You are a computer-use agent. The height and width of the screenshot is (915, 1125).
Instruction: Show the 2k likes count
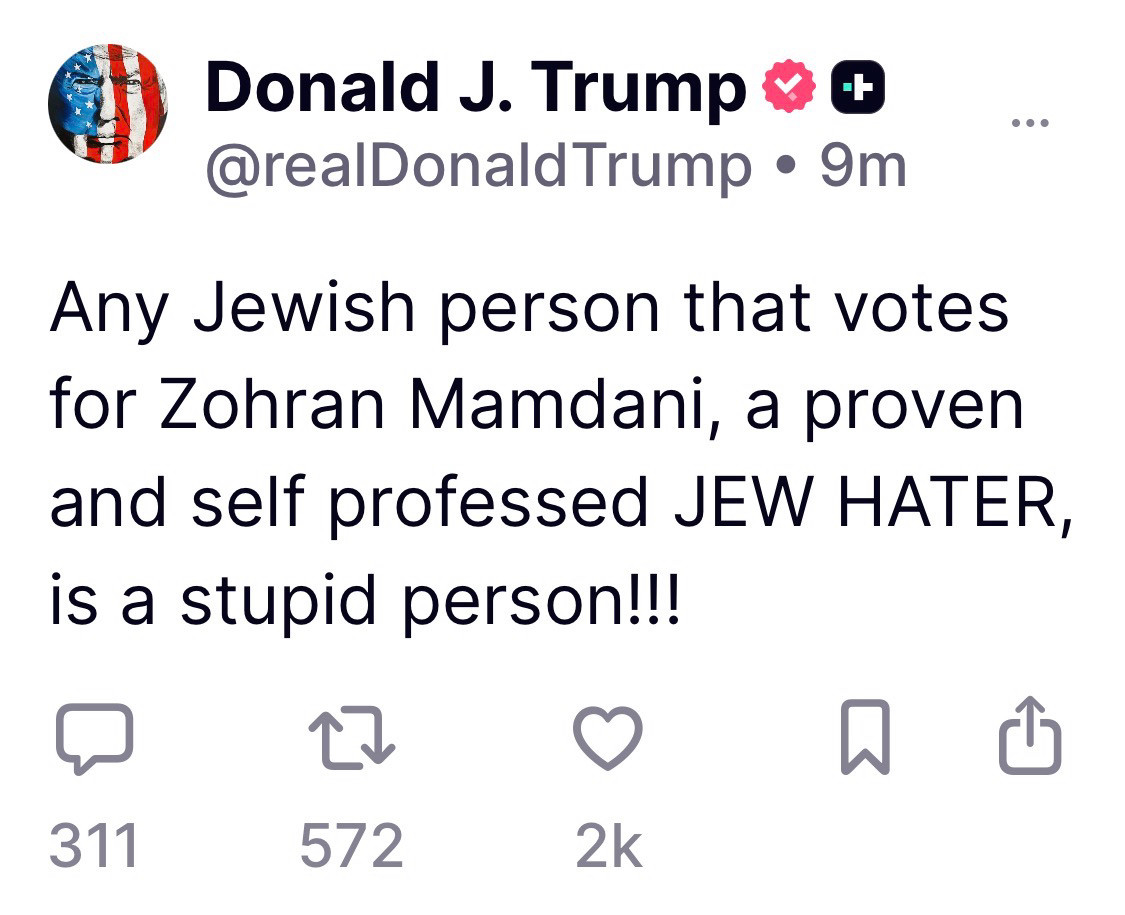tap(609, 846)
